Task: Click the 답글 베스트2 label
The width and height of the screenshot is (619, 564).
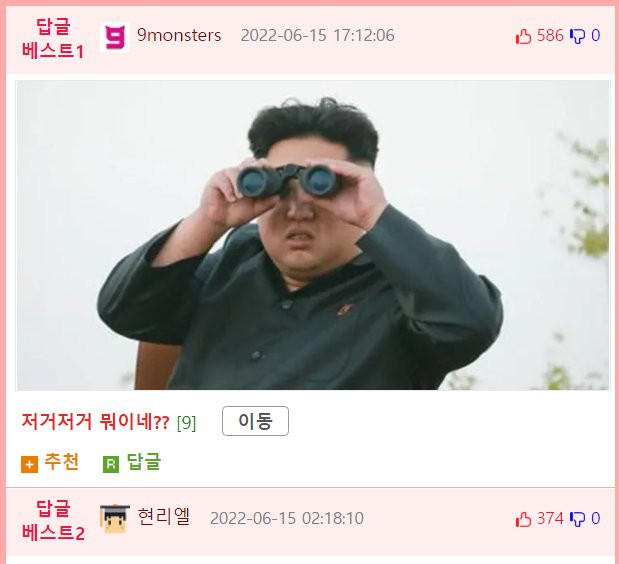Action: [x=53, y=521]
